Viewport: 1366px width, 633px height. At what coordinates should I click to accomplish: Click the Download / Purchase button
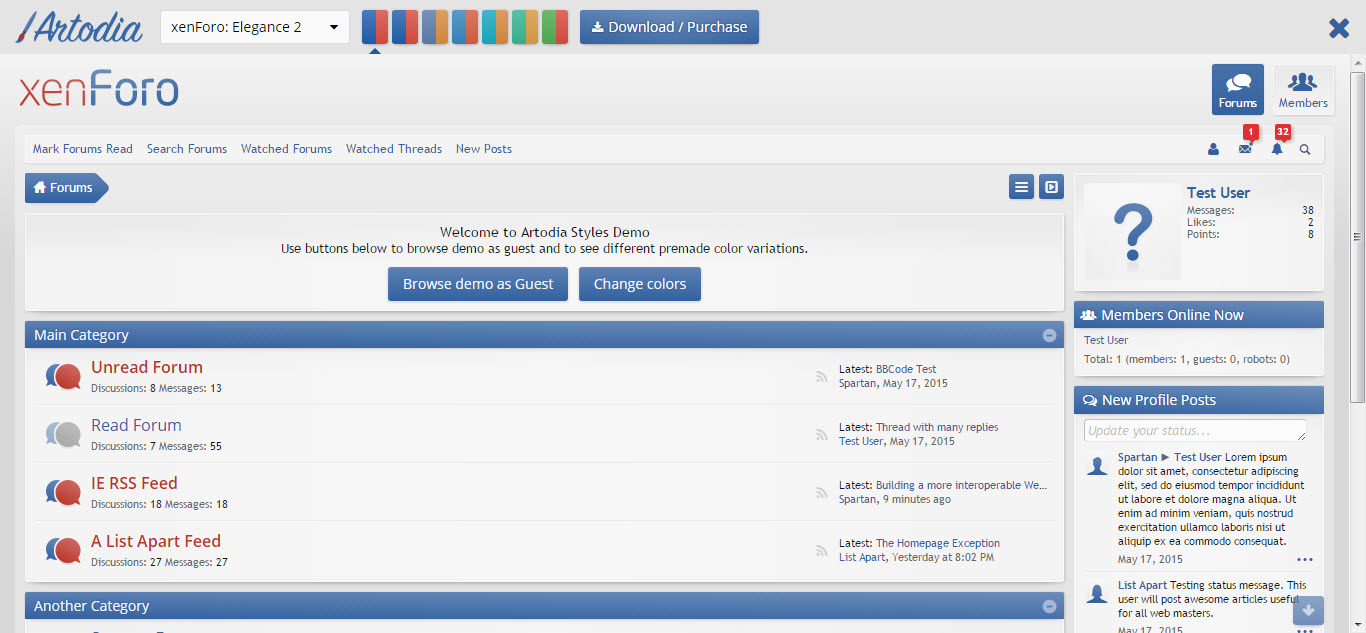tap(669, 27)
